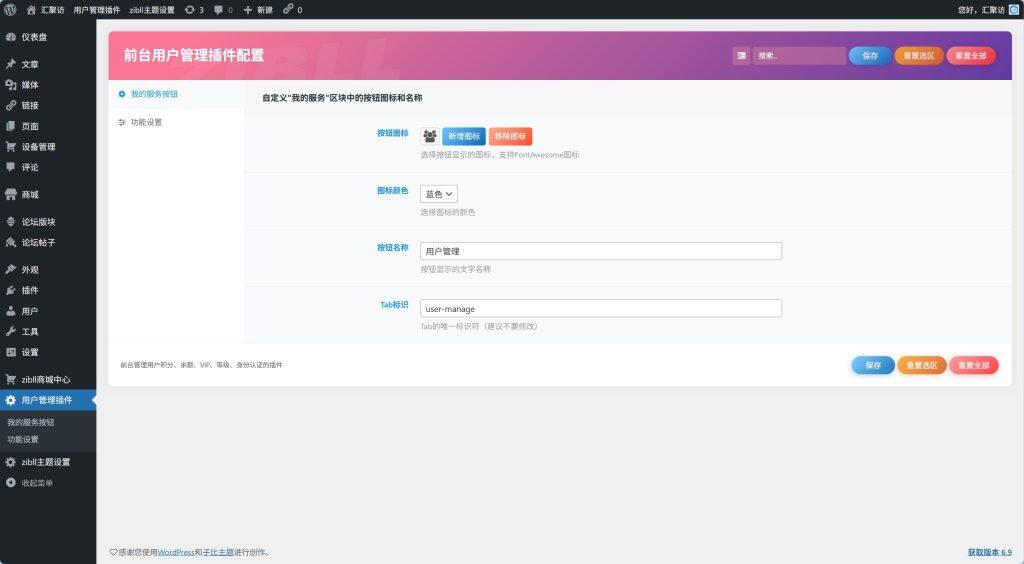Click top 重置全部 button

[971, 55]
